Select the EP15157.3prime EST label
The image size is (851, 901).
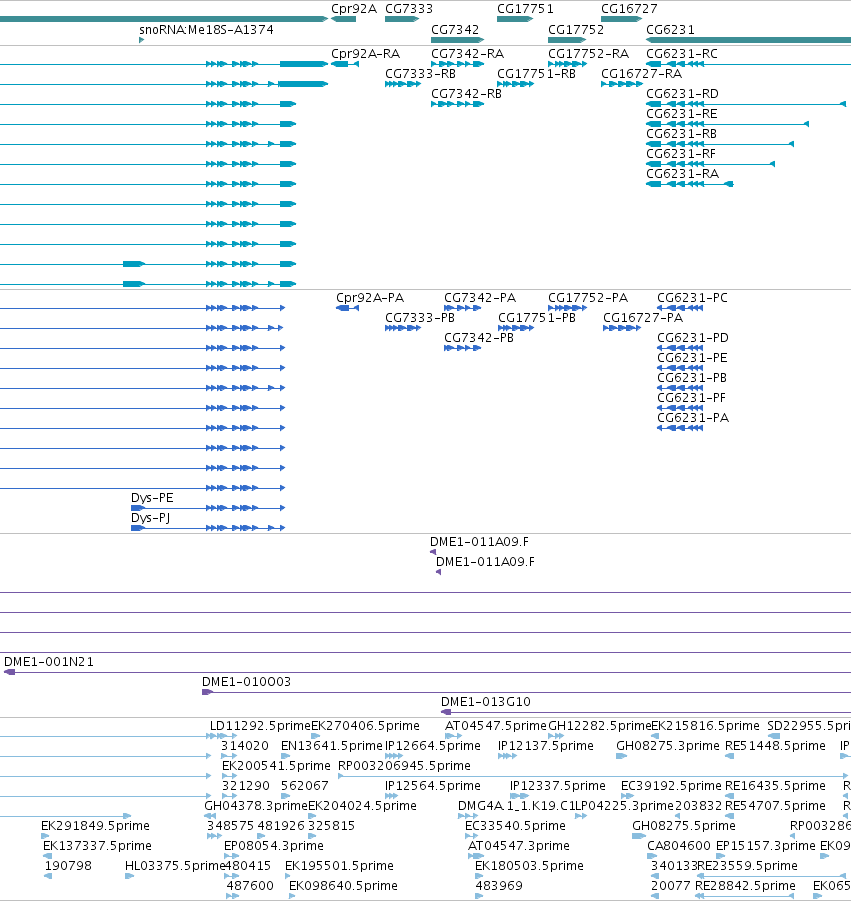tap(765, 846)
